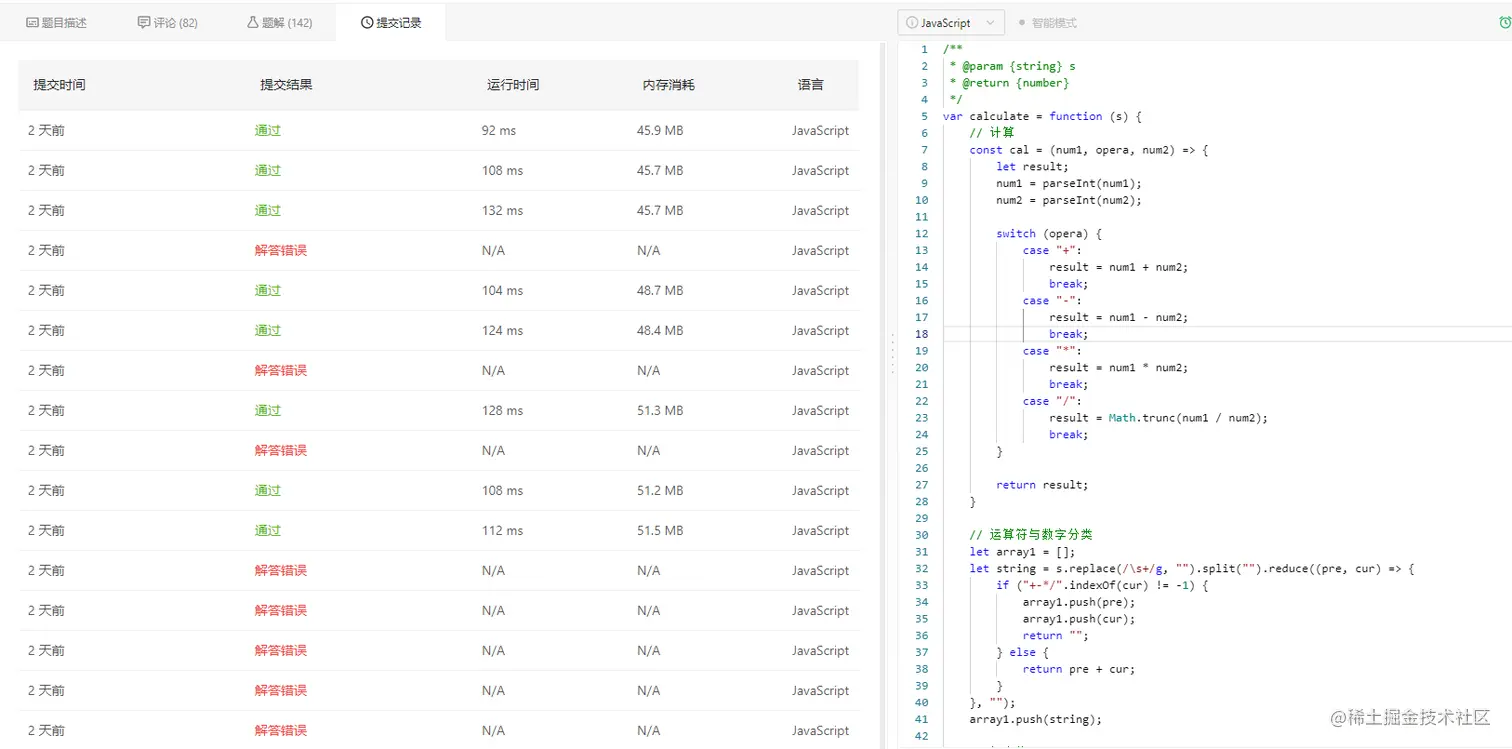This screenshot has width=1512, height=749.
Task: Click JavaScript in the 92 ms row
Action: tap(820, 130)
